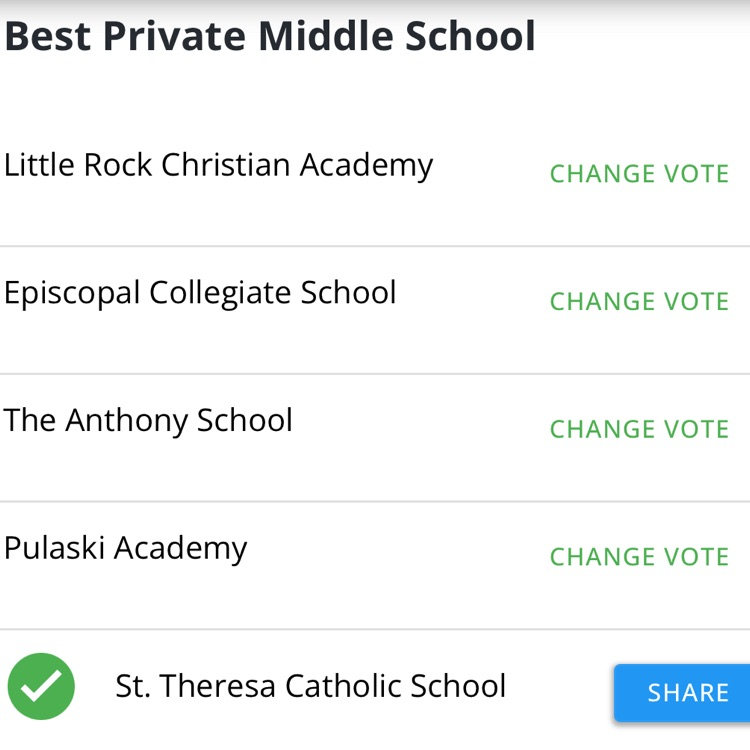Change vote to Pulaski Academy
Screen dimensions: 750x750
[639, 557]
